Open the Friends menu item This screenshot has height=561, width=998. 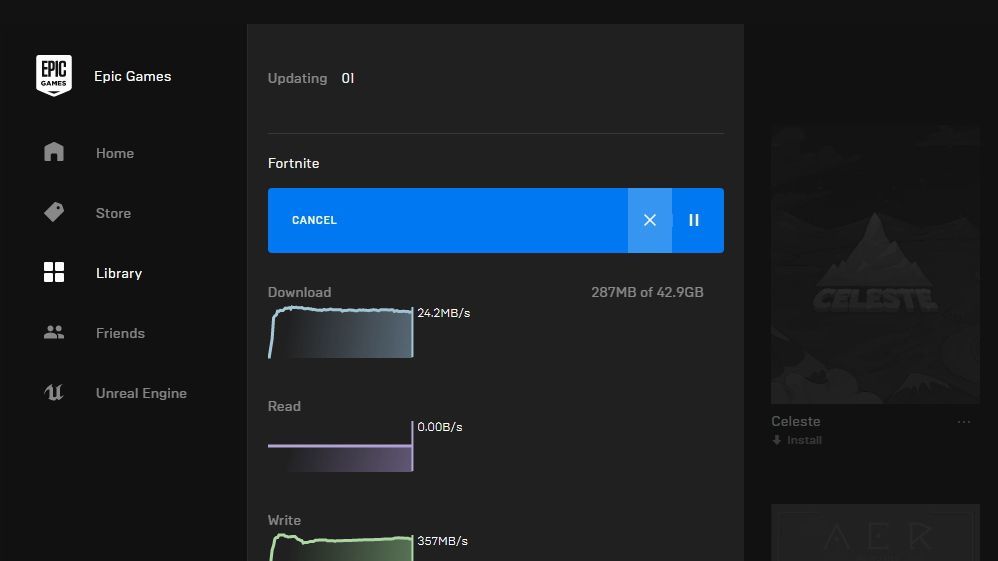[x=120, y=333]
